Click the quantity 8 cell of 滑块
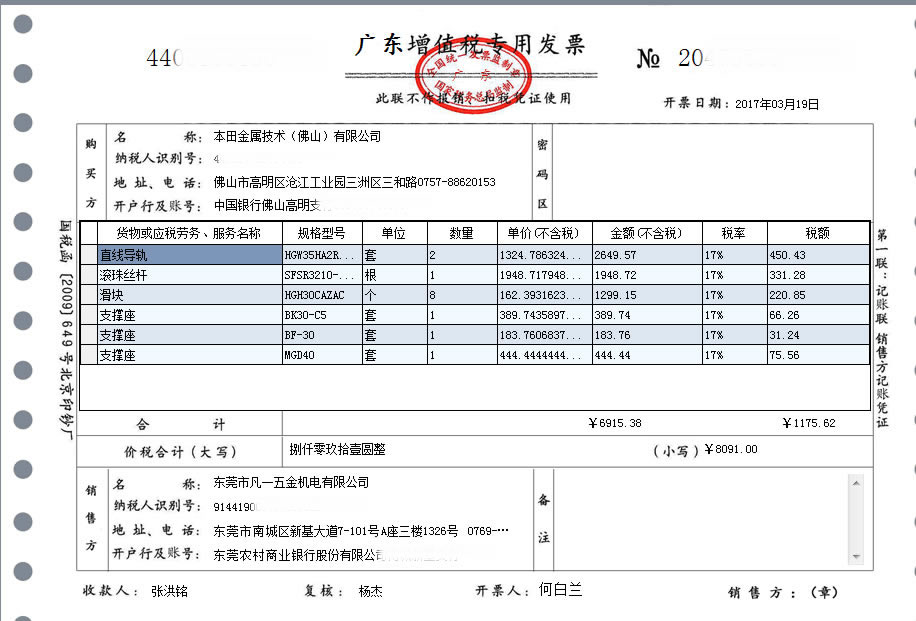Viewport: 916px width, 621px height. (x=462, y=294)
